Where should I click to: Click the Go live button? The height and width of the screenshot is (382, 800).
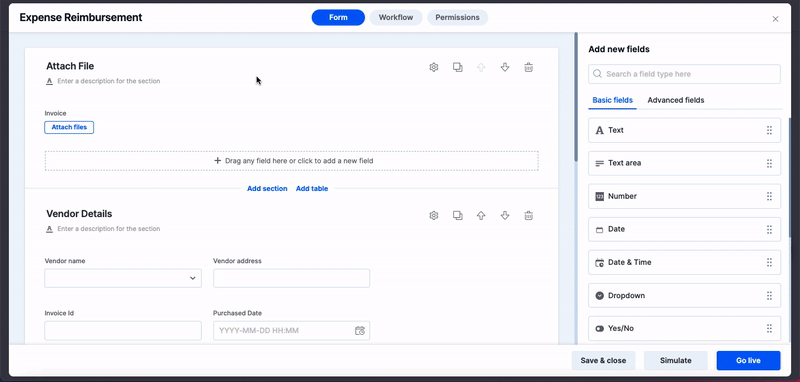pyautogui.click(x=748, y=361)
